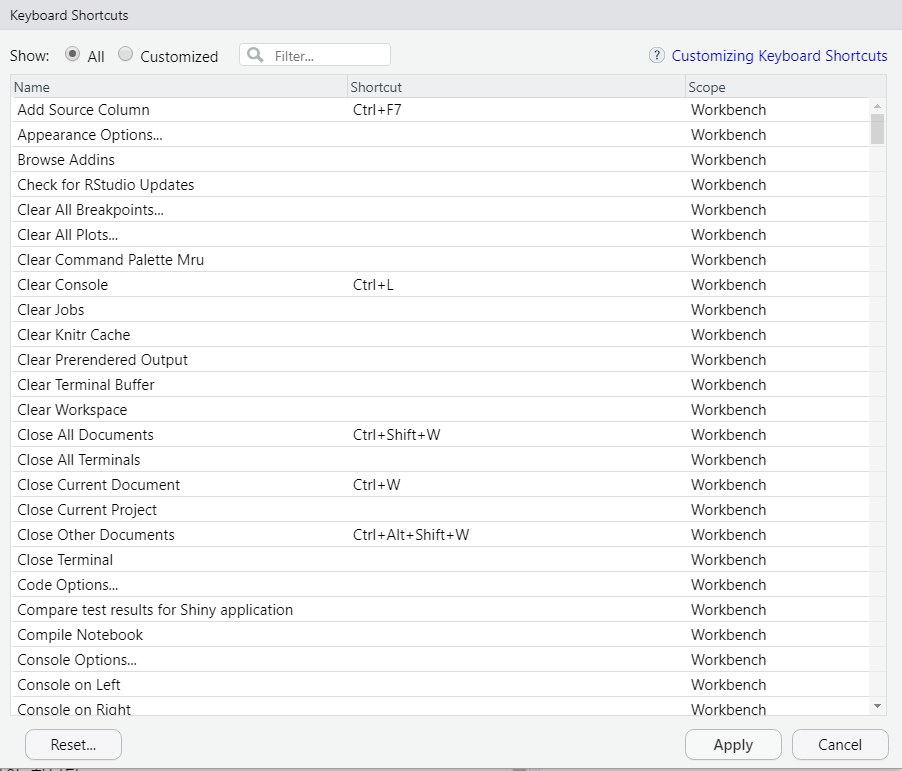Viewport: 902px width, 771px height.
Task: Select the Browse Addins row
Action: [440, 159]
